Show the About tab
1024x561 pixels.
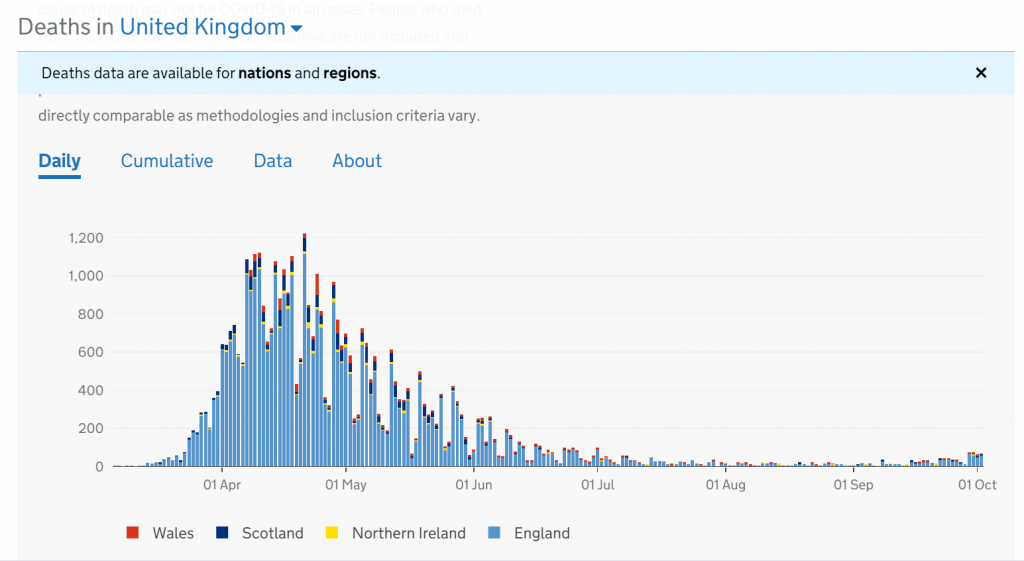[x=357, y=161]
